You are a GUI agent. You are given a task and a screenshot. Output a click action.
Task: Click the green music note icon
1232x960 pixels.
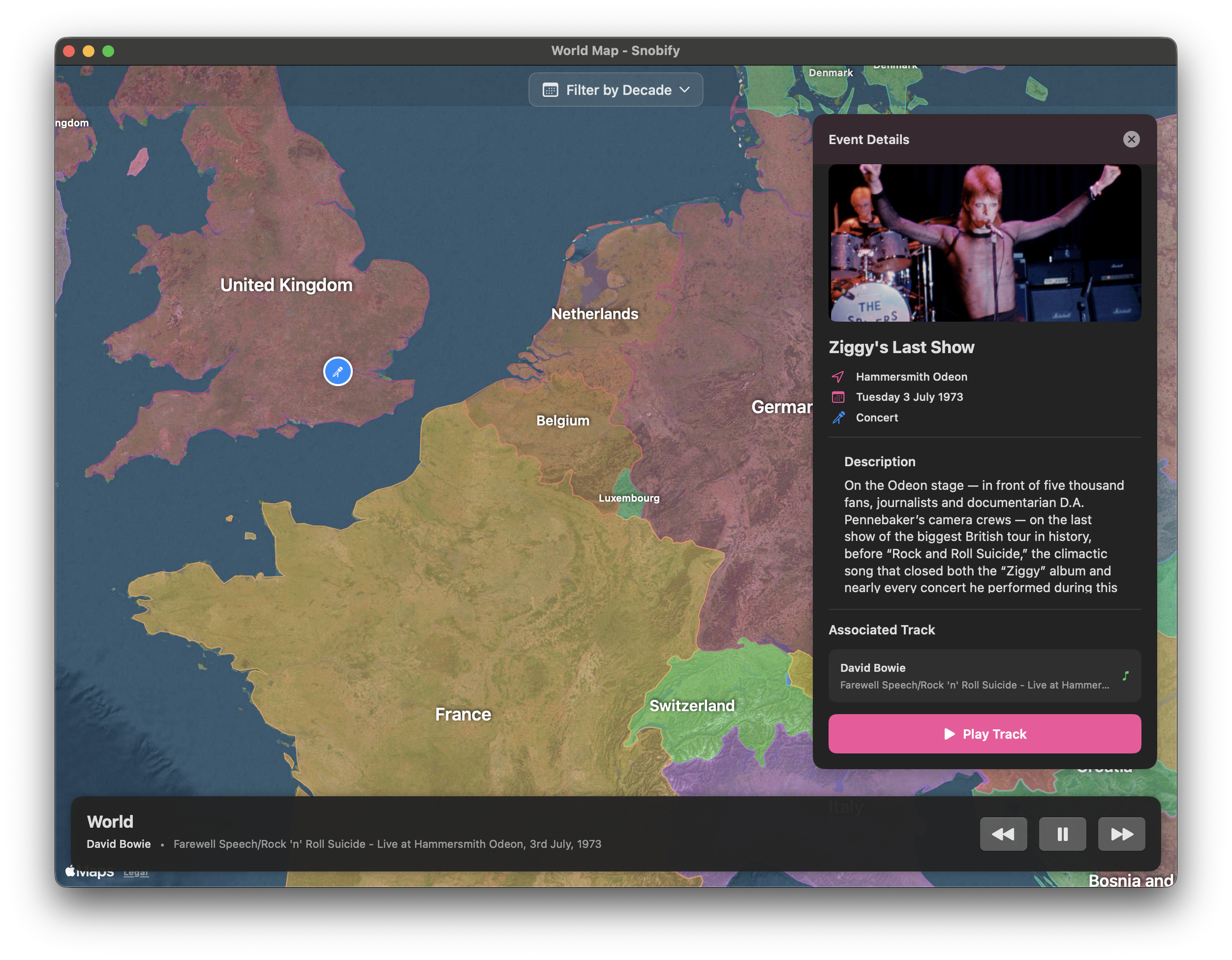1125,676
